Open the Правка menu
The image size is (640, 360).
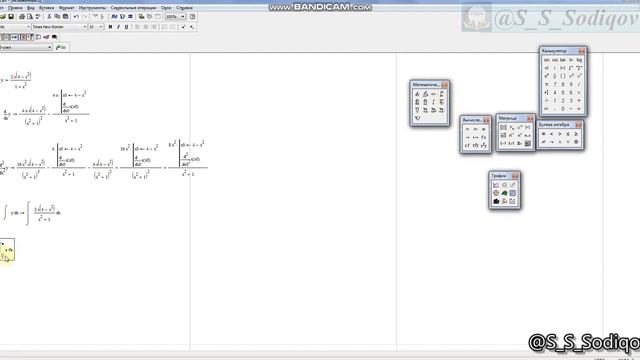point(15,8)
